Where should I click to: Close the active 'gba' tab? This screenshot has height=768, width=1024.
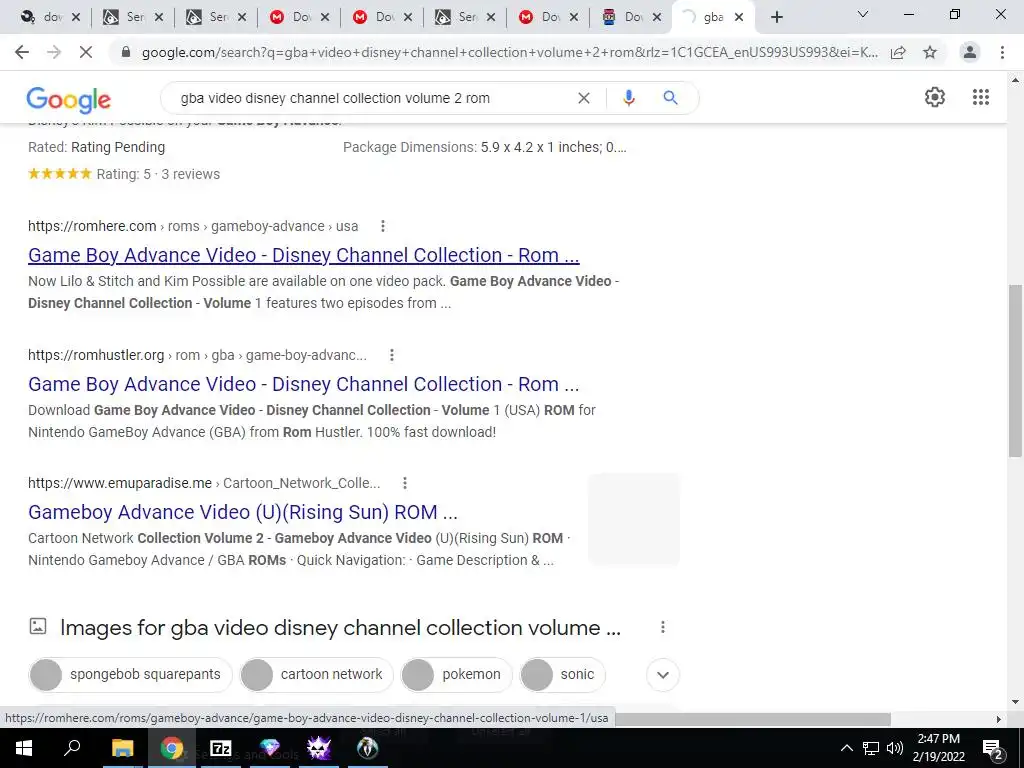739,17
